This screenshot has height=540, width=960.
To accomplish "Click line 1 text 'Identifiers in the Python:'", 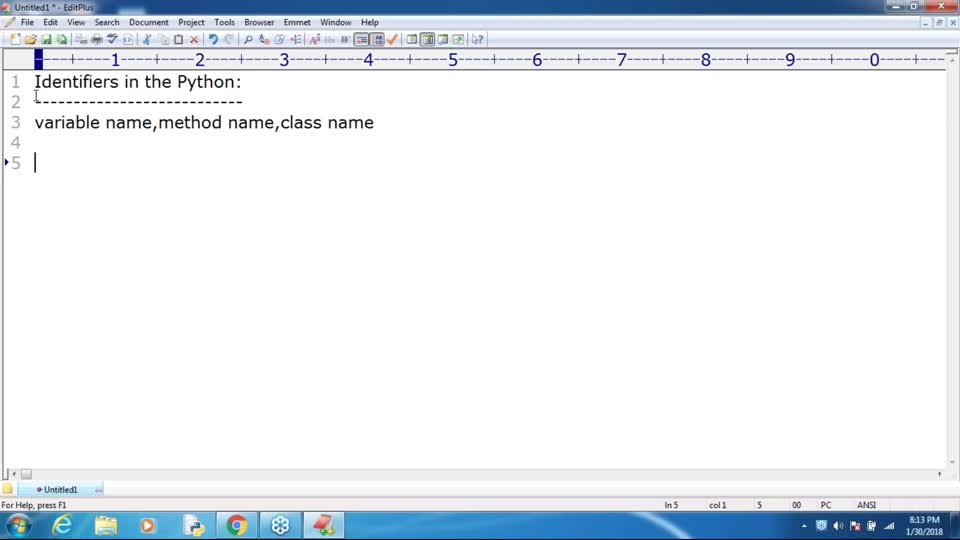I will pos(138,82).
